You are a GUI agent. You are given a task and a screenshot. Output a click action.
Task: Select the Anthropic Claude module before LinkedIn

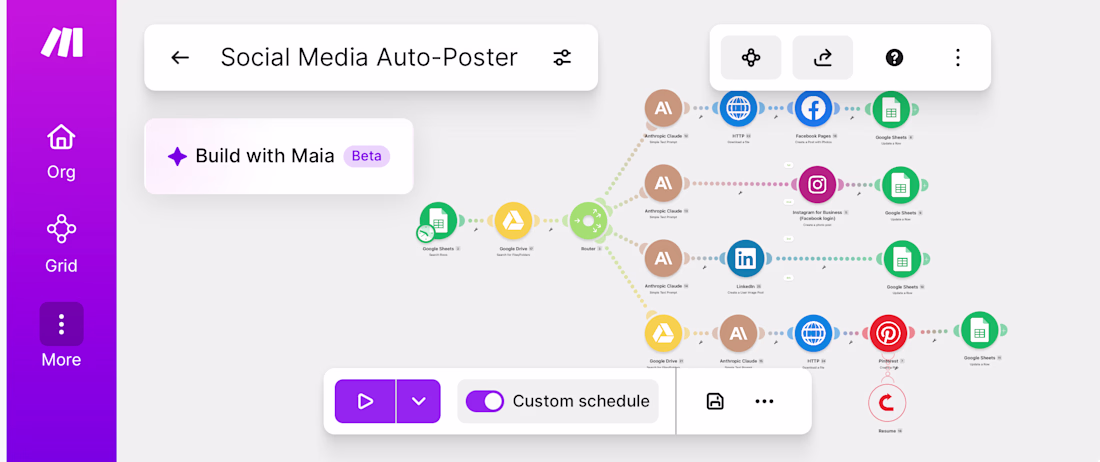663,259
